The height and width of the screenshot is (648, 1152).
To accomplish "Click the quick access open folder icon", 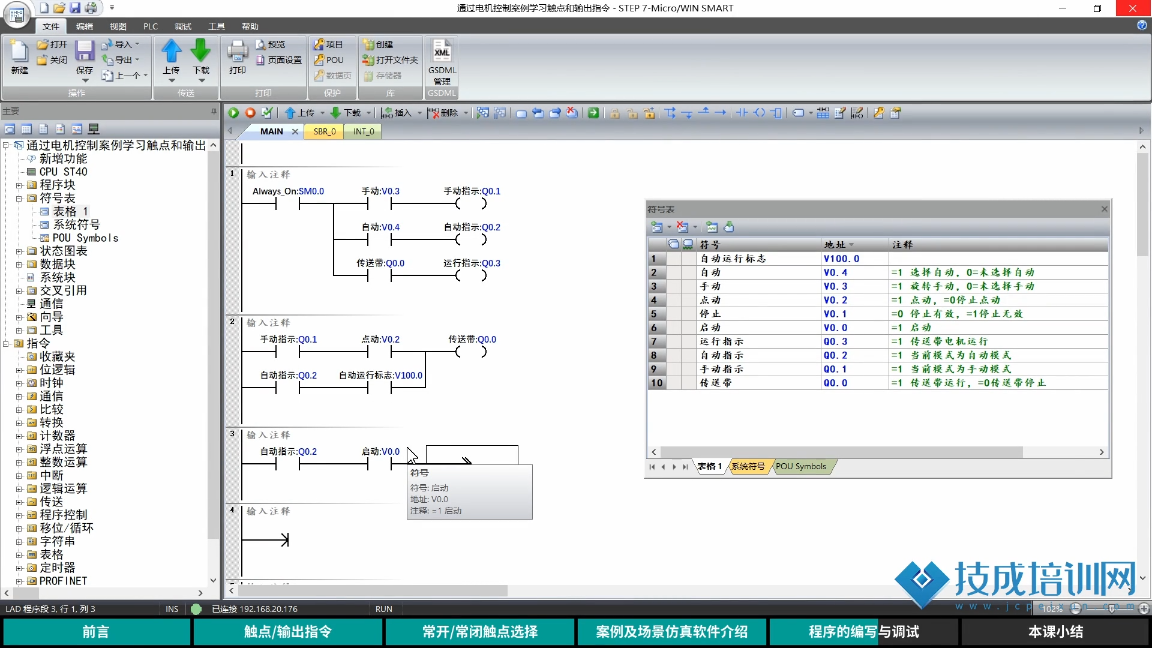I will pos(59,8).
